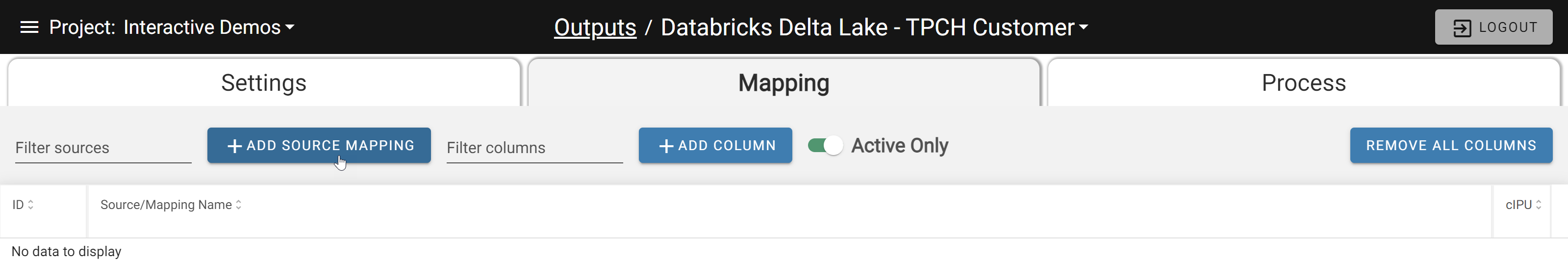Toggle the Active Only switch
The image size is (1568, 262).
(x=825, y=146)
